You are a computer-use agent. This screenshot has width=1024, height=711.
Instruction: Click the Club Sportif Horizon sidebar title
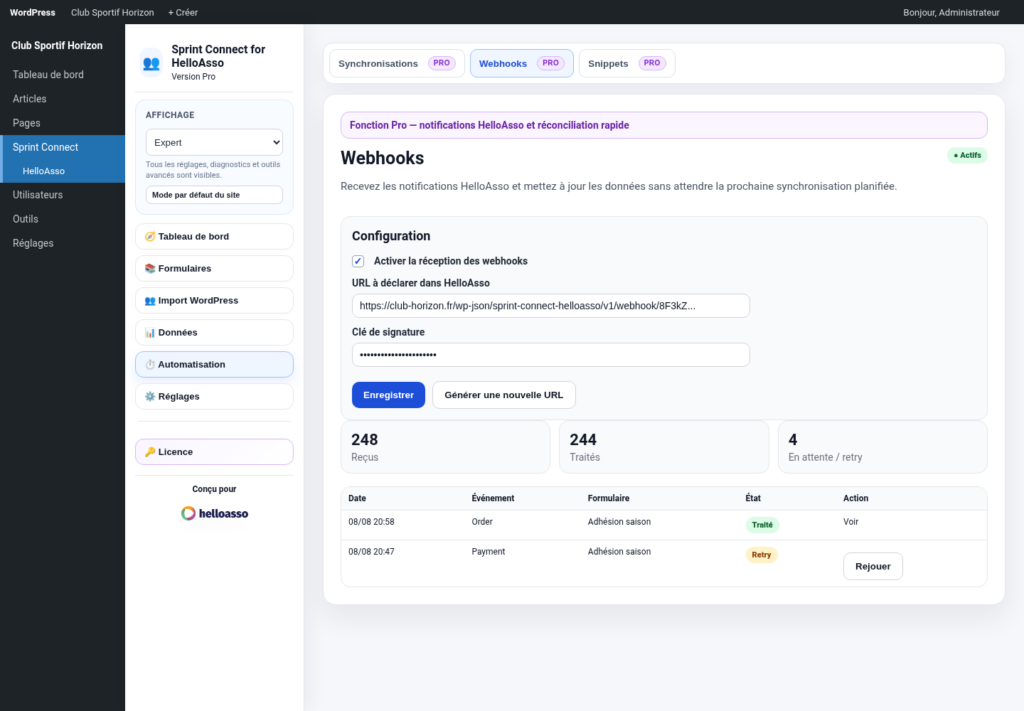[x=57, y=46]
